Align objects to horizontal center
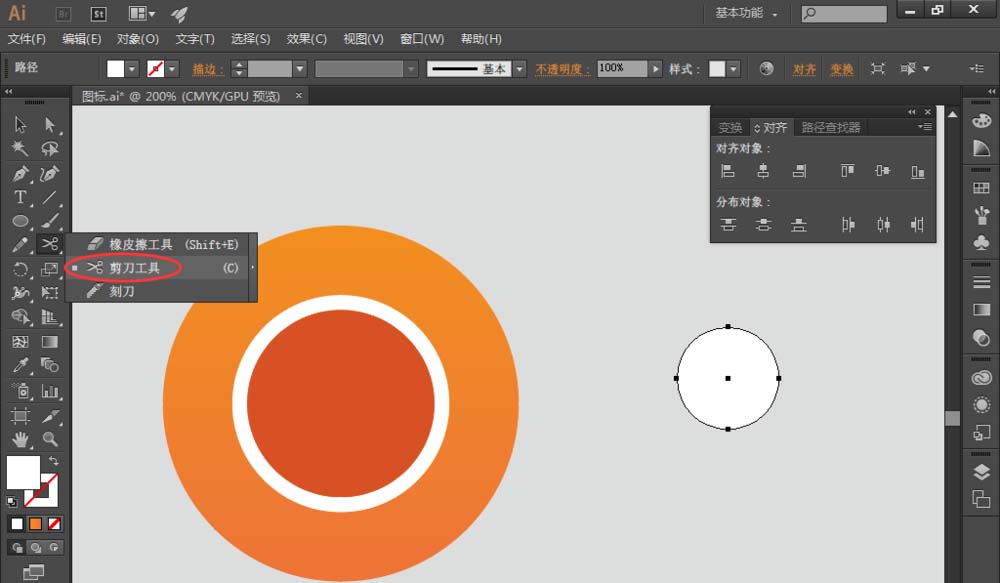1000x583 pixels. [x=763, y=171]
